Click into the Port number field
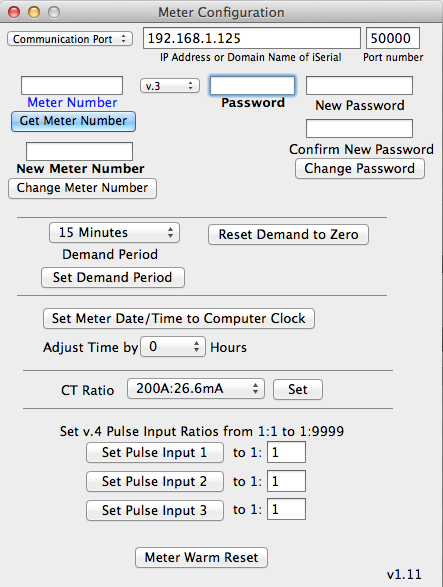Viewport: 443px width, 587px height. [x=392, y=38]
